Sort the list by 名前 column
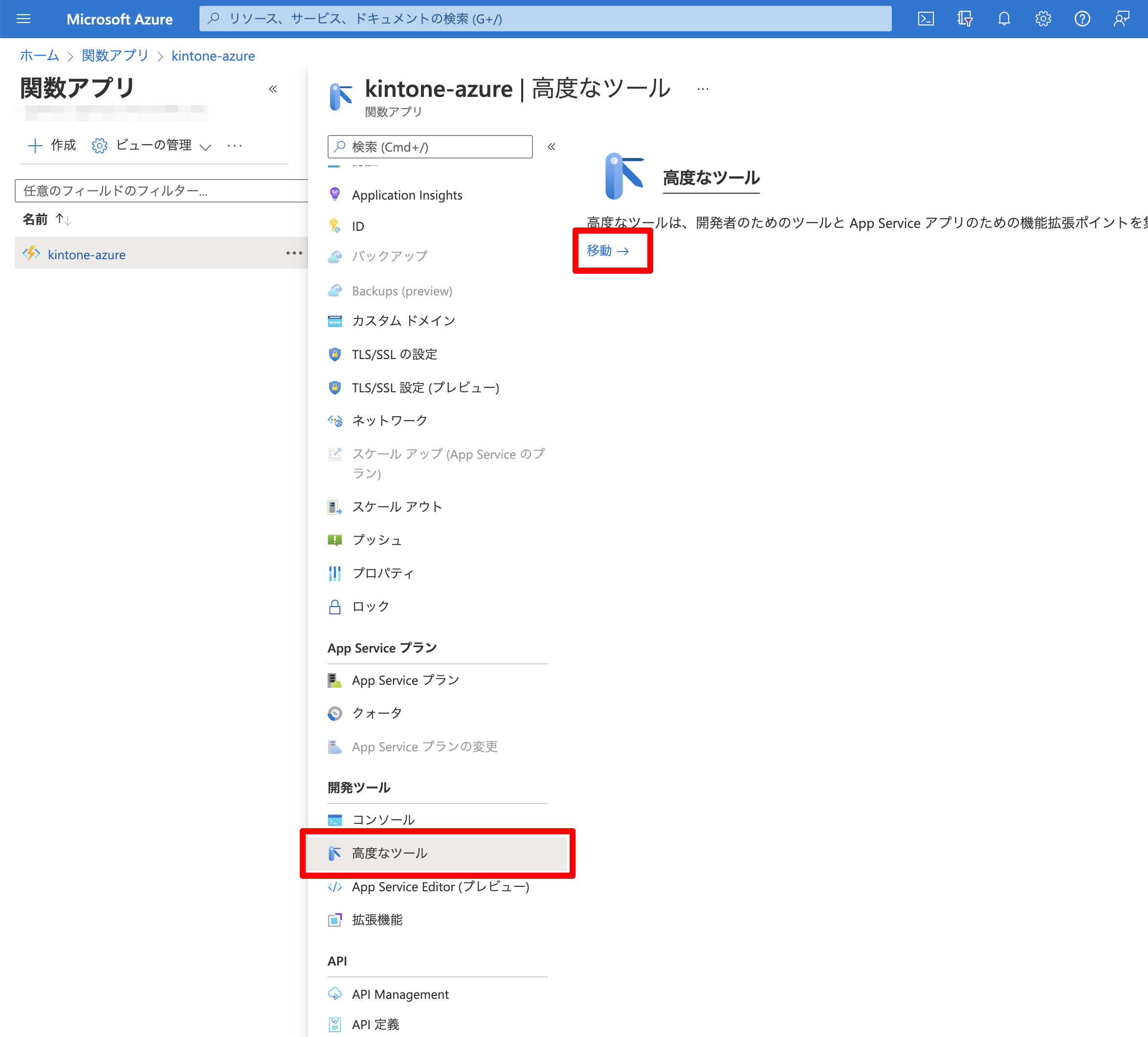 pyautogui.click(x=47, y=219)
